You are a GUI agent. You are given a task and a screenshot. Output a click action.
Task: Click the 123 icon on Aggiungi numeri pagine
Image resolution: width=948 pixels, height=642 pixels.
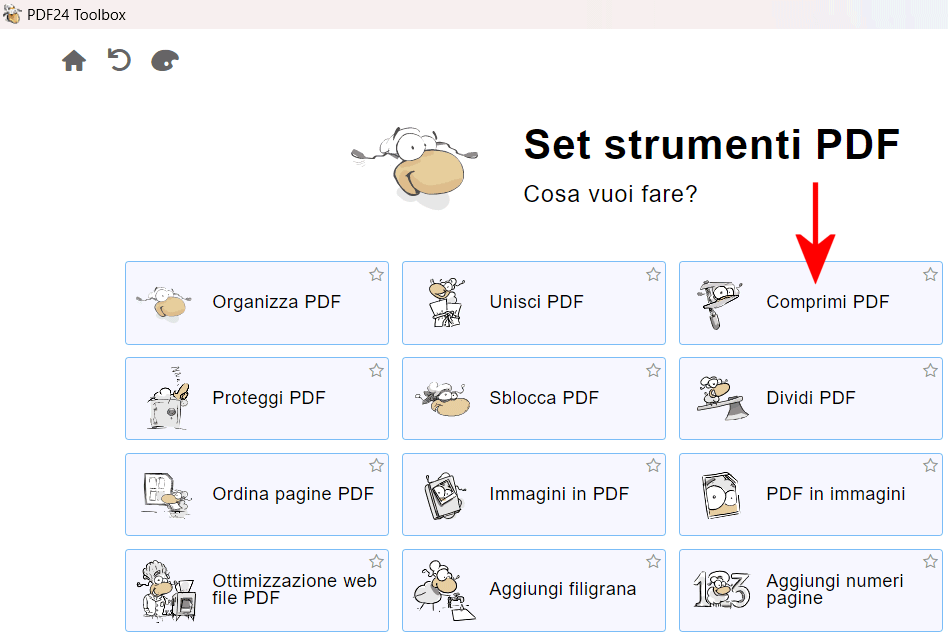721,589
